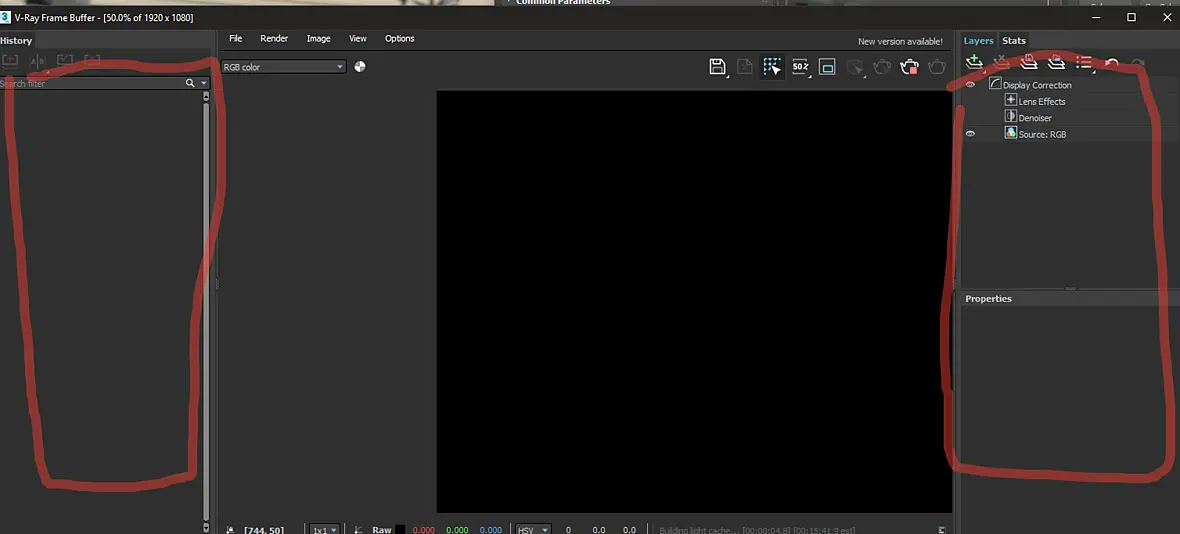
Task: Create a new layer with green plus icon
Action: point(974,62)
